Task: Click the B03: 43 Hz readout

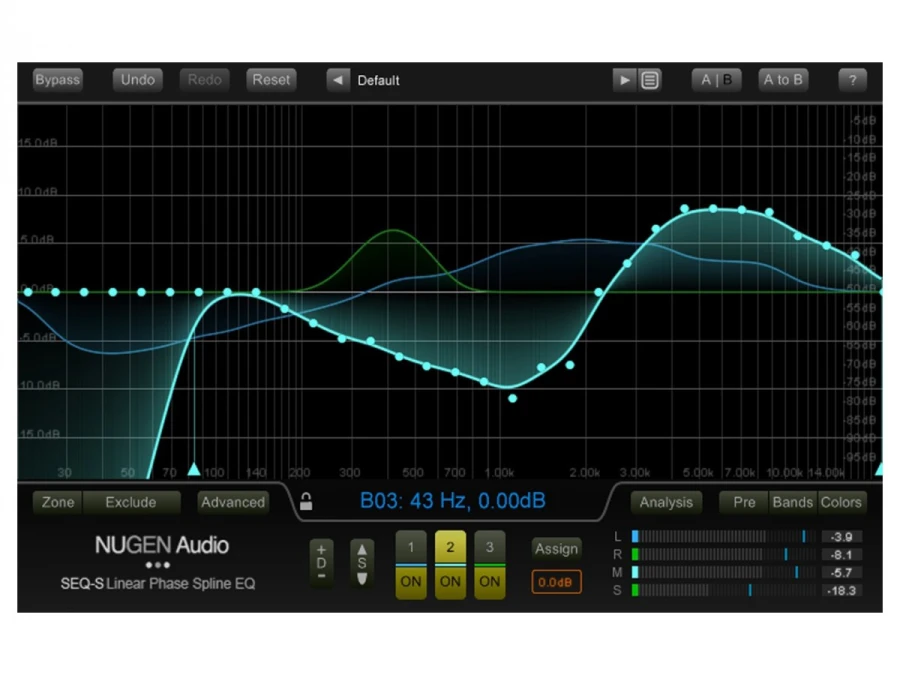Action: (452, 501)
